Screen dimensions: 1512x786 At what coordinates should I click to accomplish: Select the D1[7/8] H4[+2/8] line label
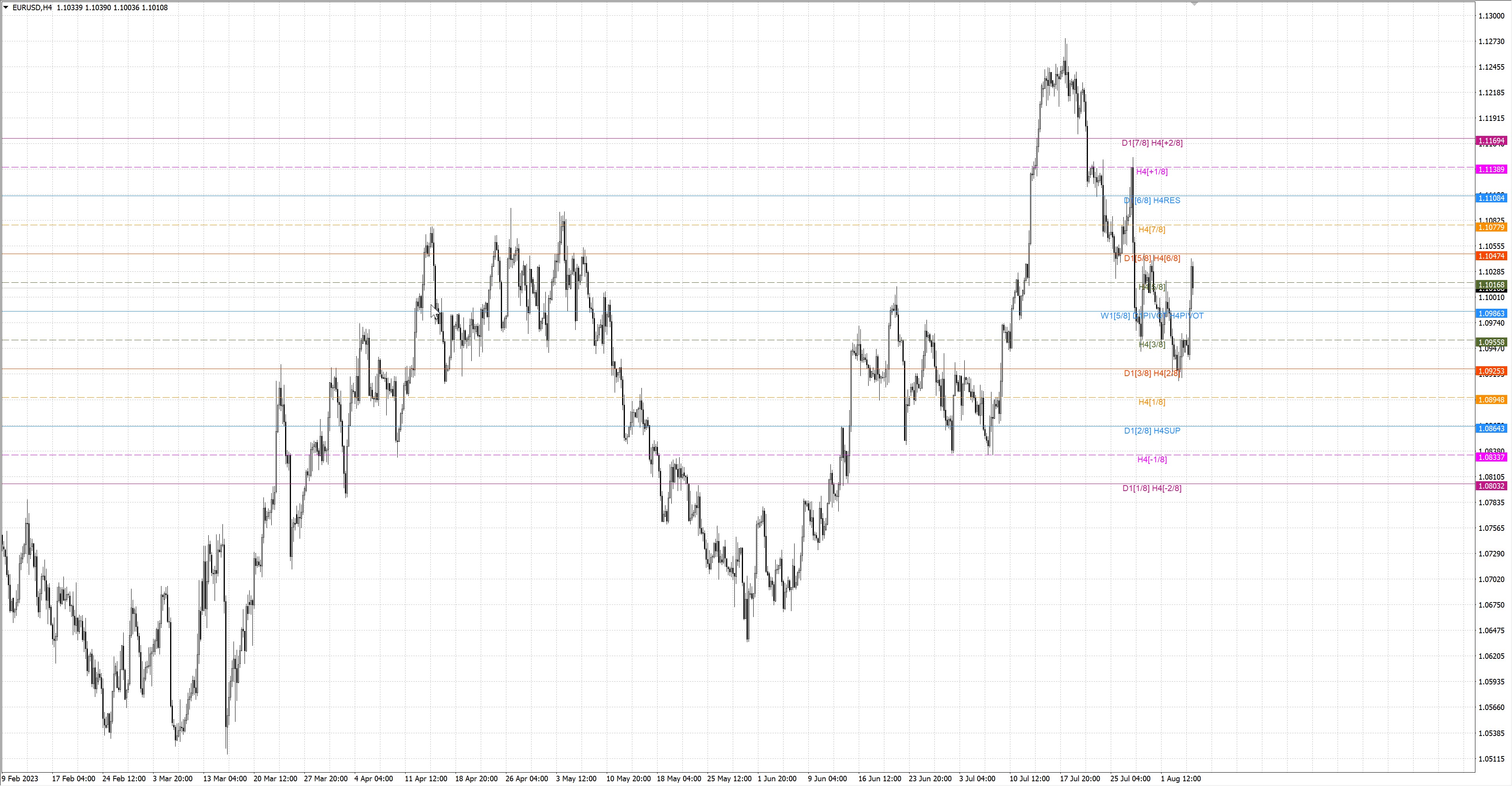tap(1152, 143)
